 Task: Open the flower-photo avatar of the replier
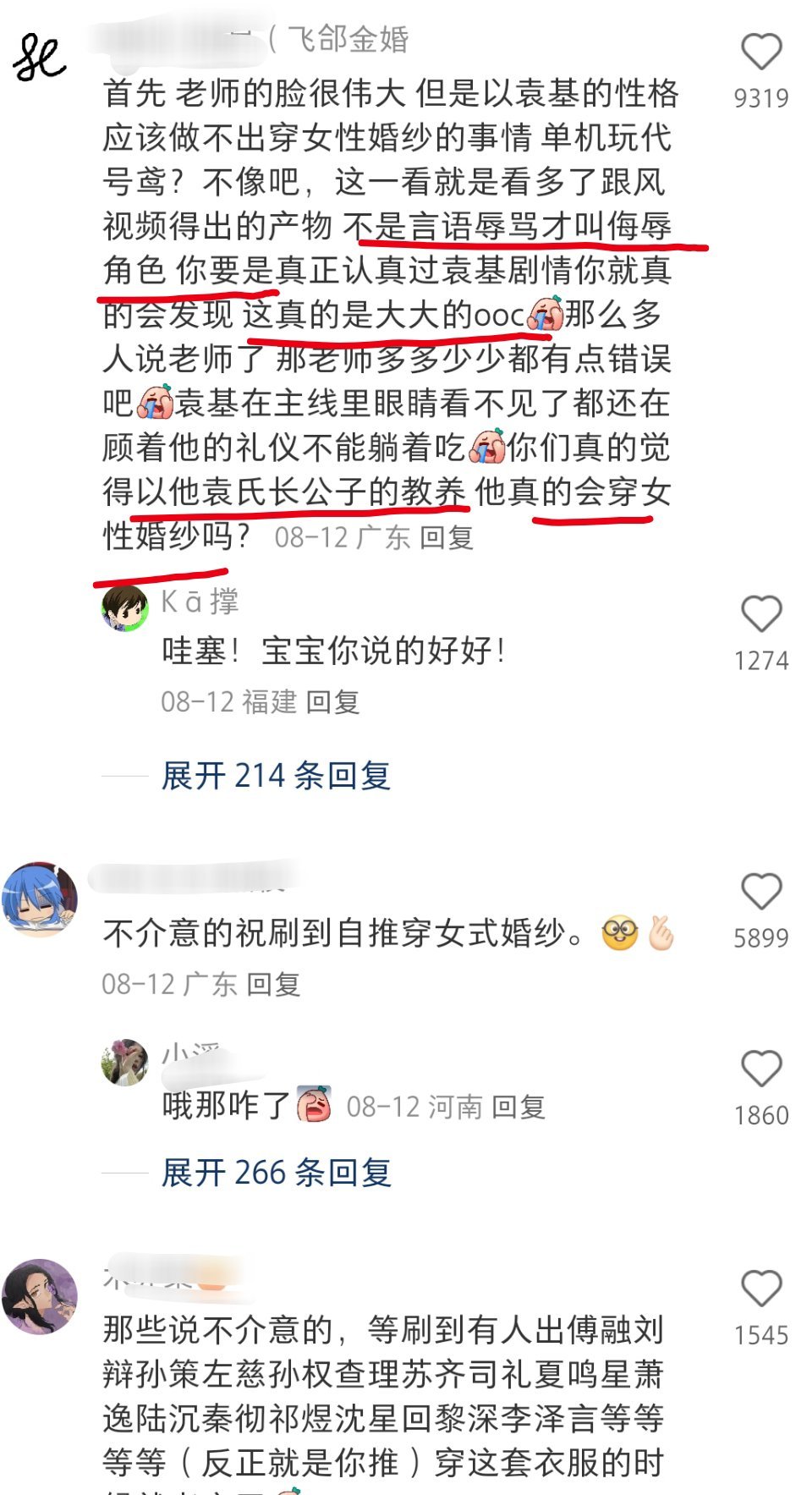[125, 1062]
